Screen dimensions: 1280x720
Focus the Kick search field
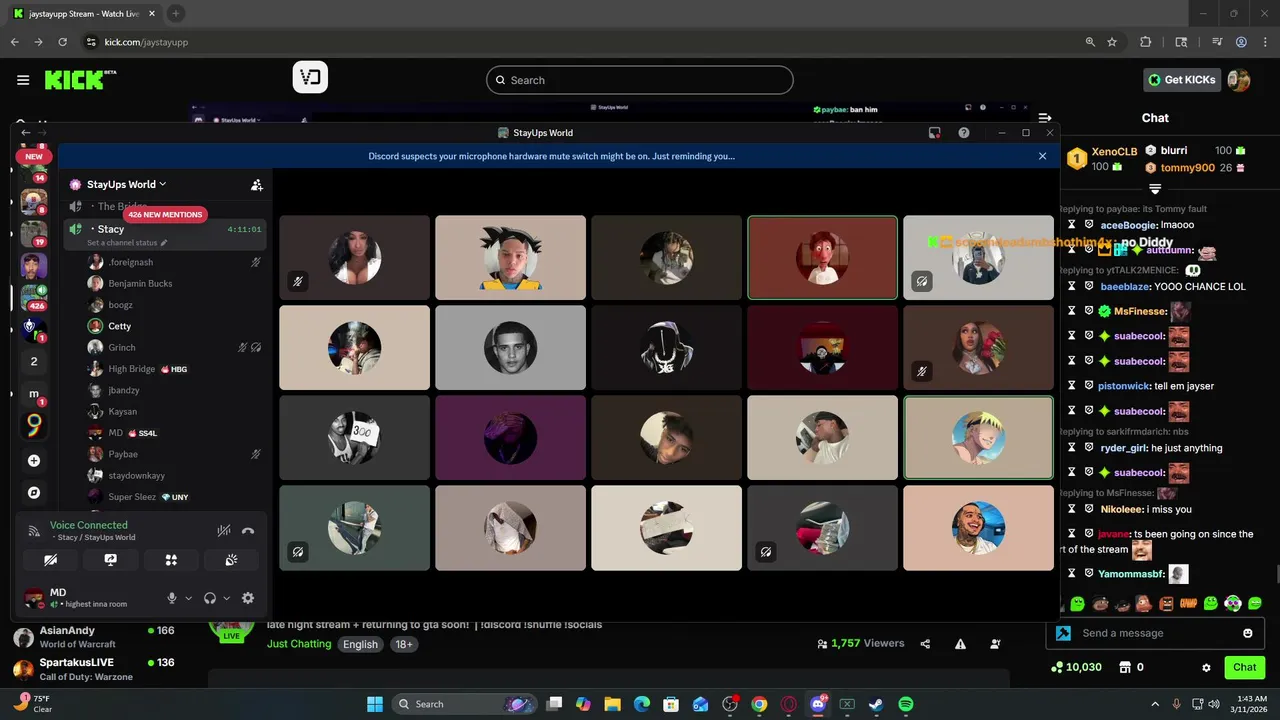click(640, 80)
